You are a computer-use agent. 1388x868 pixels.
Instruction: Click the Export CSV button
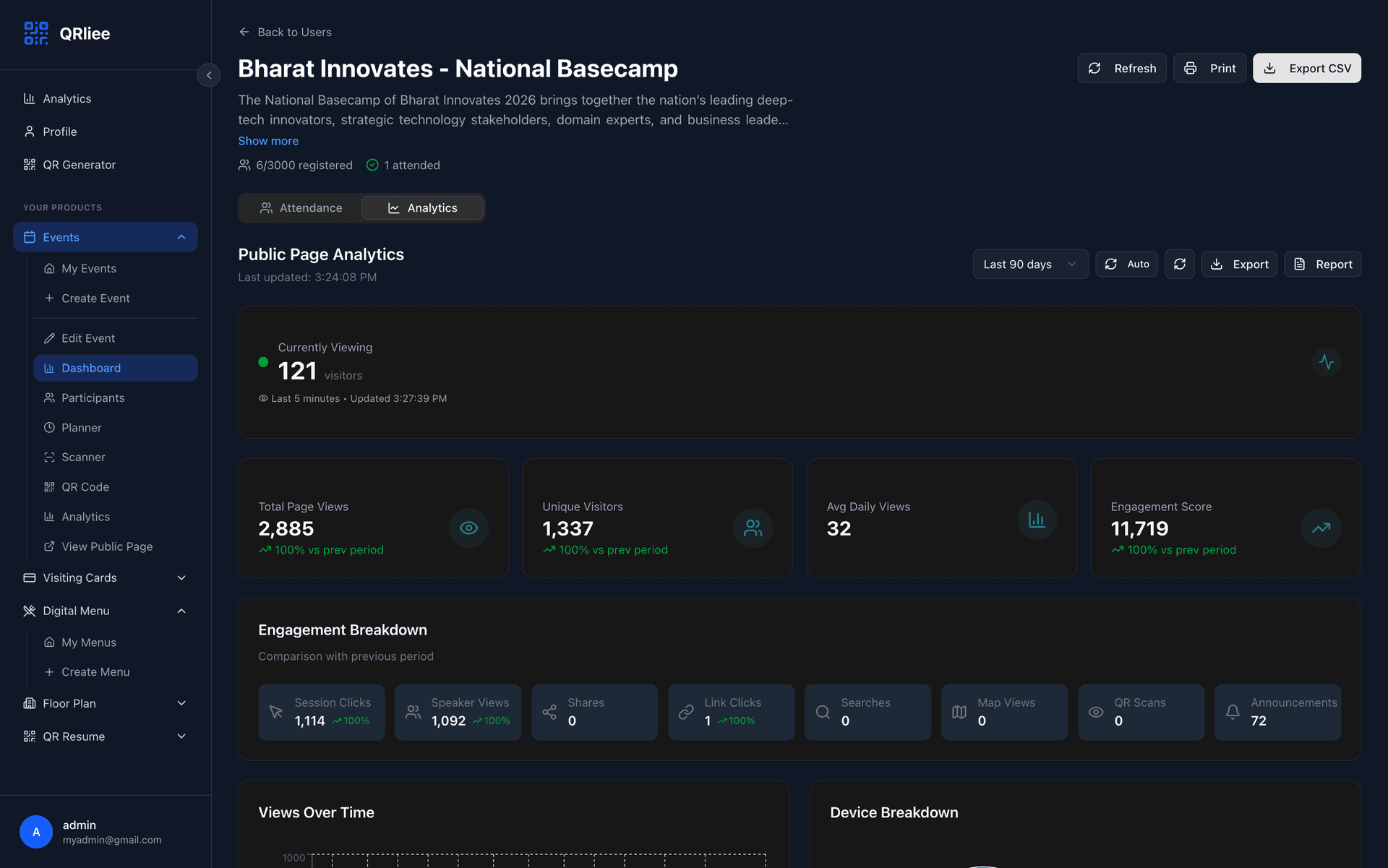1306,68
